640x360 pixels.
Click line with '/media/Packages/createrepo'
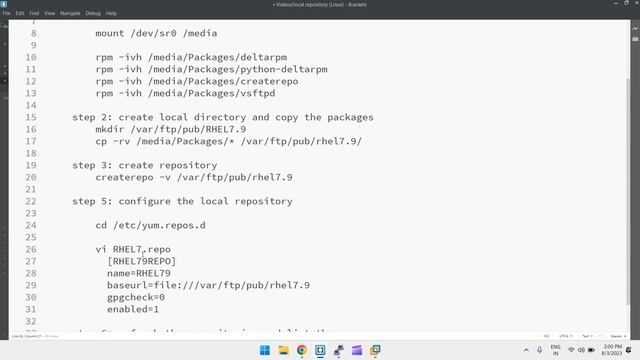[x=197, y=81]
